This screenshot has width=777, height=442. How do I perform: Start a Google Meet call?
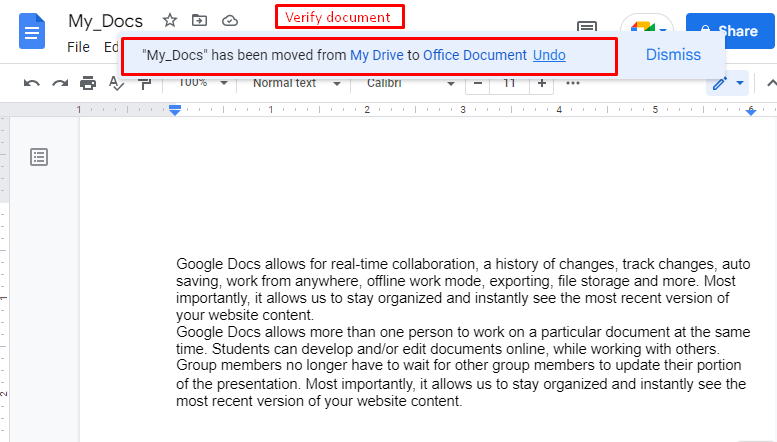(x=642, y=26)
